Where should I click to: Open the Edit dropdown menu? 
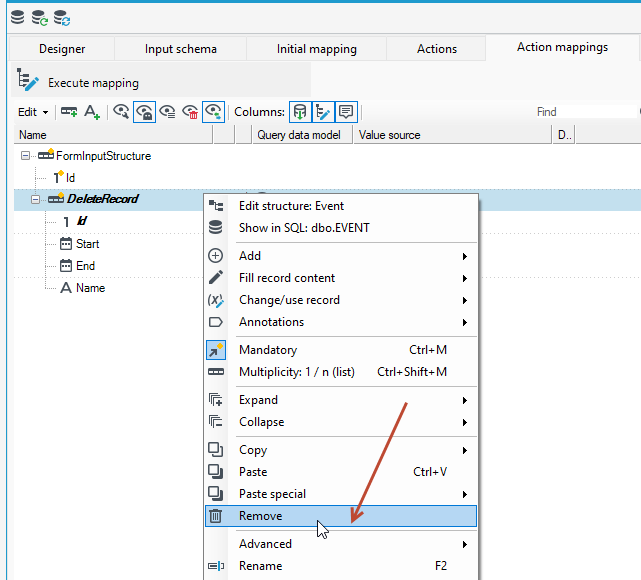point(33,112)
